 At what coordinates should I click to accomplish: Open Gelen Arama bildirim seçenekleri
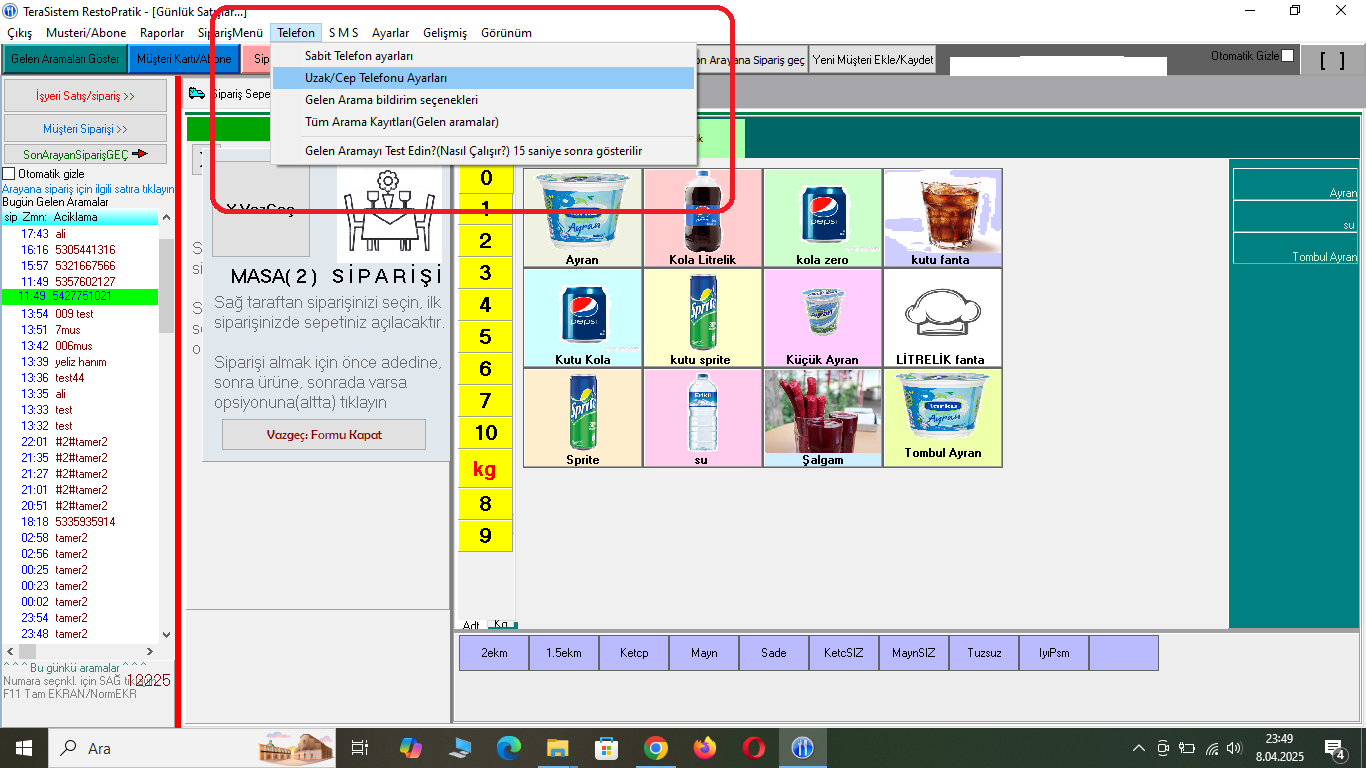(483, 100)
